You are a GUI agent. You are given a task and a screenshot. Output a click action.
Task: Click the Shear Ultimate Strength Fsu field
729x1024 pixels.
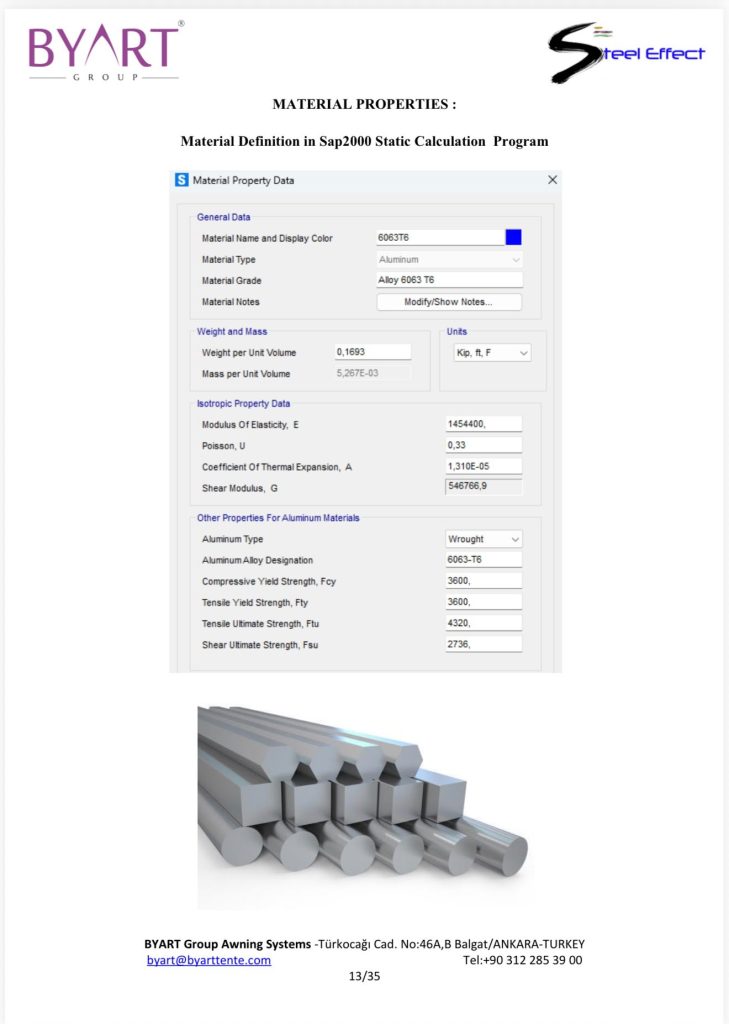point(483,644)
